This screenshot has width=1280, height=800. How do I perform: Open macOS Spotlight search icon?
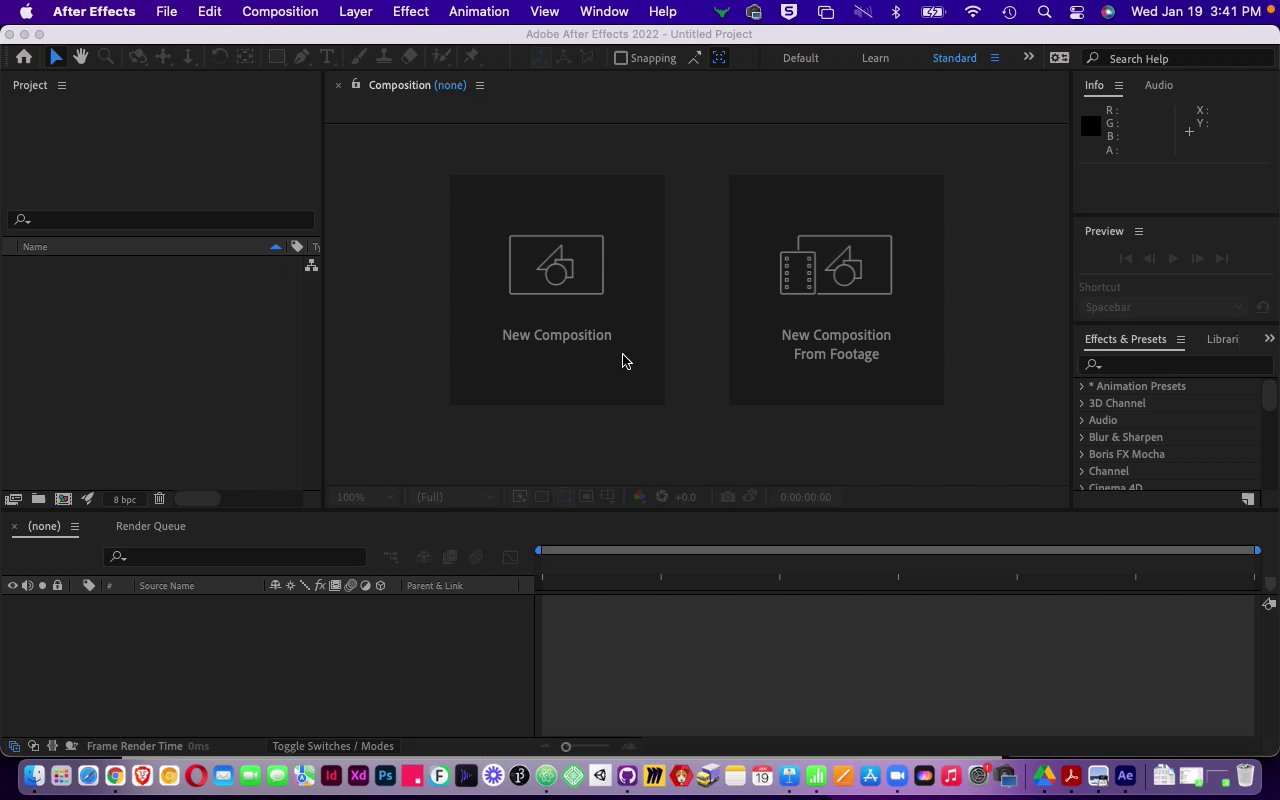click(1044, 12)
